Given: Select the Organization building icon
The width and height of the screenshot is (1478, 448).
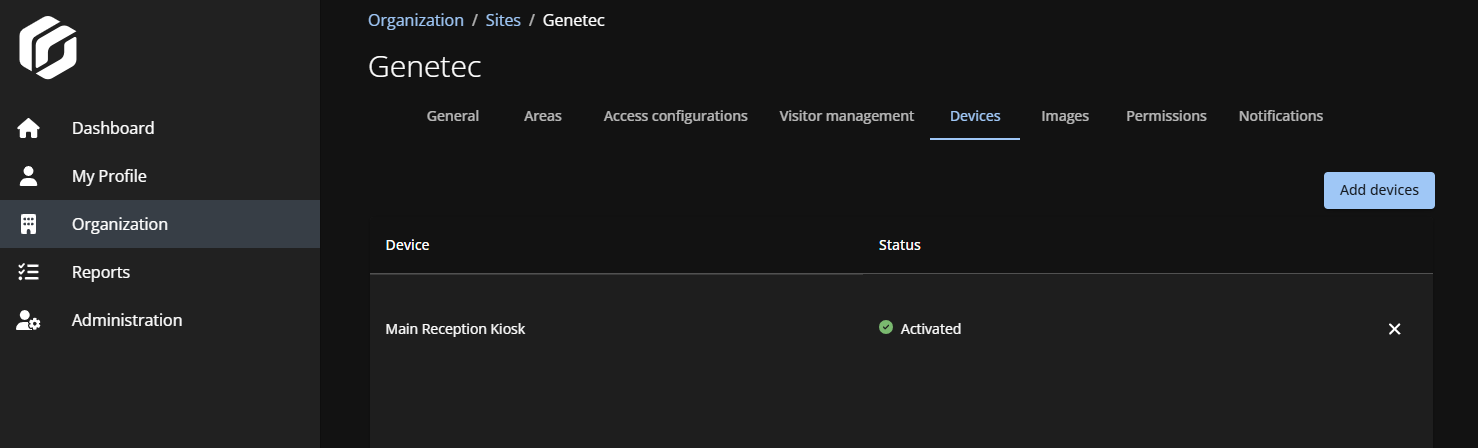Looking at the screenshot, I should 29,224.
